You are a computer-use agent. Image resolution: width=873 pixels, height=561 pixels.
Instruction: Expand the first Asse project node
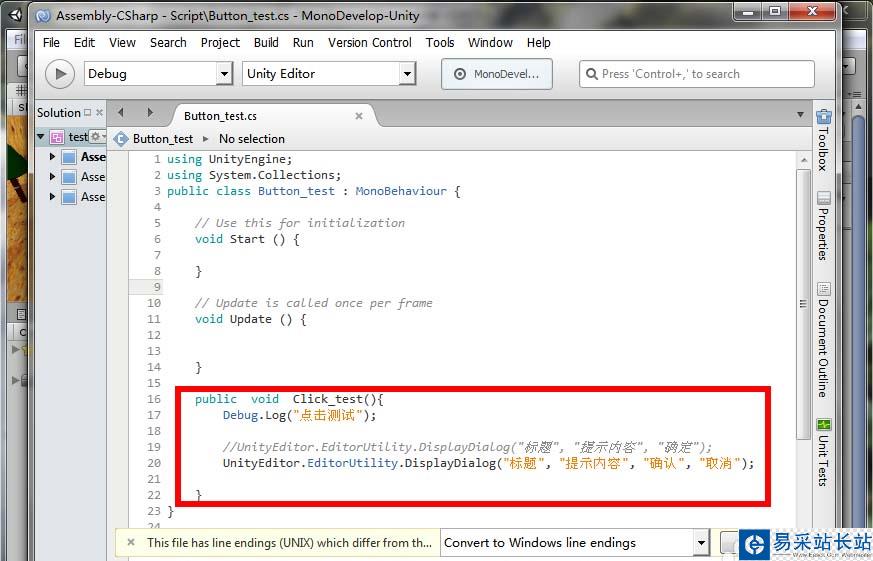tap(52, 157)
